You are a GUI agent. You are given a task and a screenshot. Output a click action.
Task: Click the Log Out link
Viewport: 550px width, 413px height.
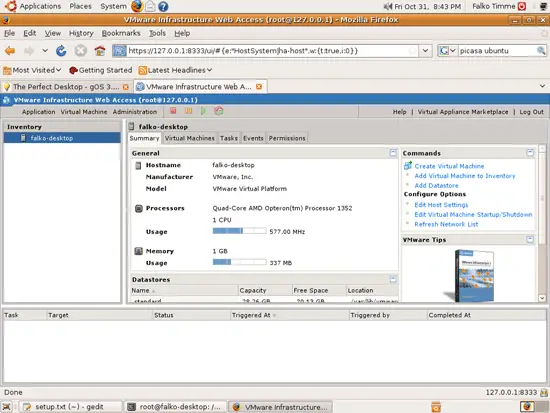[531, 112]
